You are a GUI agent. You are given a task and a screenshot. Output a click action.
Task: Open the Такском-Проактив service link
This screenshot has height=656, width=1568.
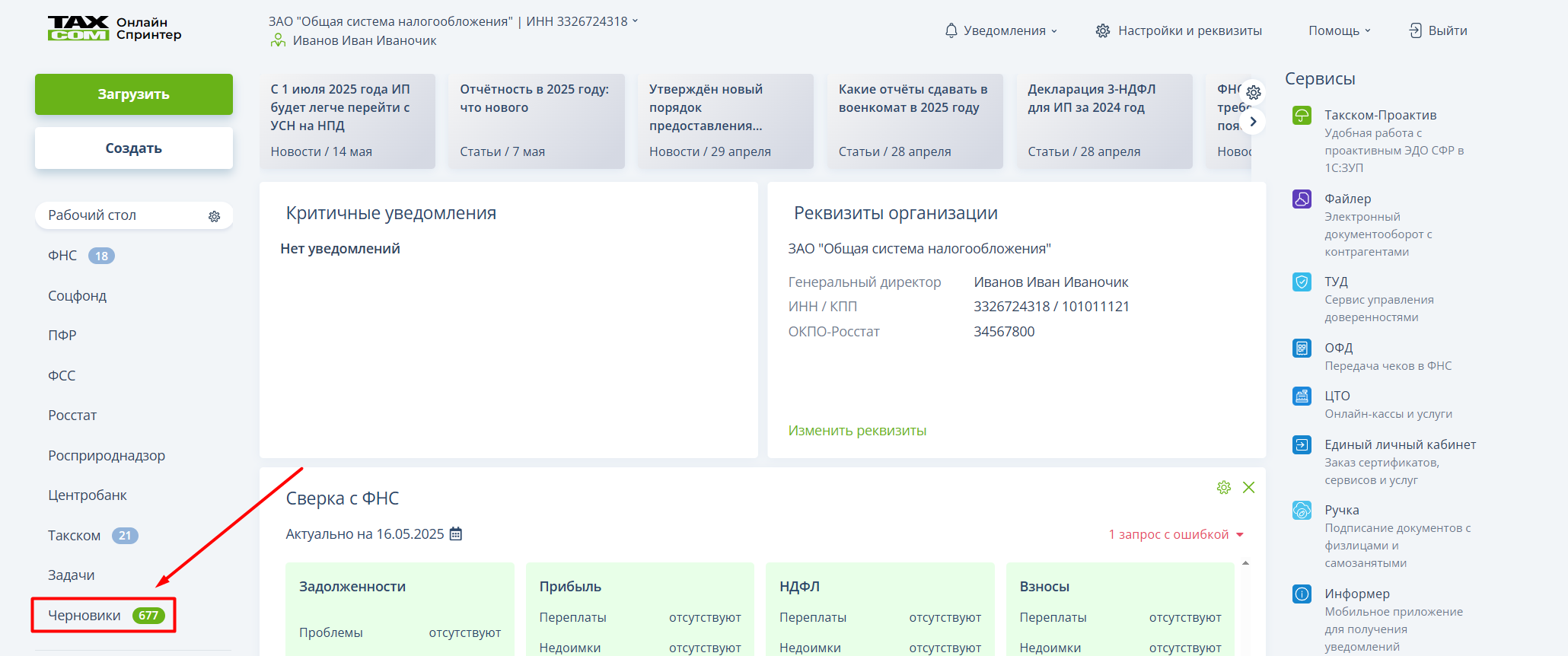pos(1381,115)
